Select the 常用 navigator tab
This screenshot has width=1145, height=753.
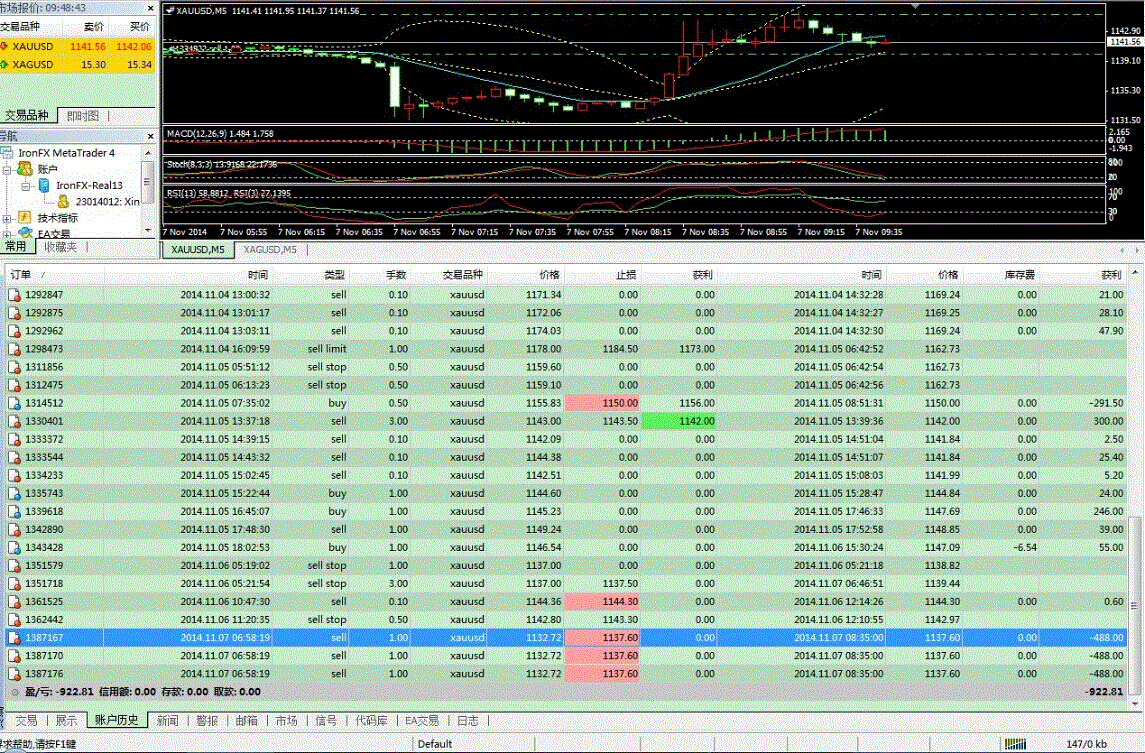(x=16, y=247)
